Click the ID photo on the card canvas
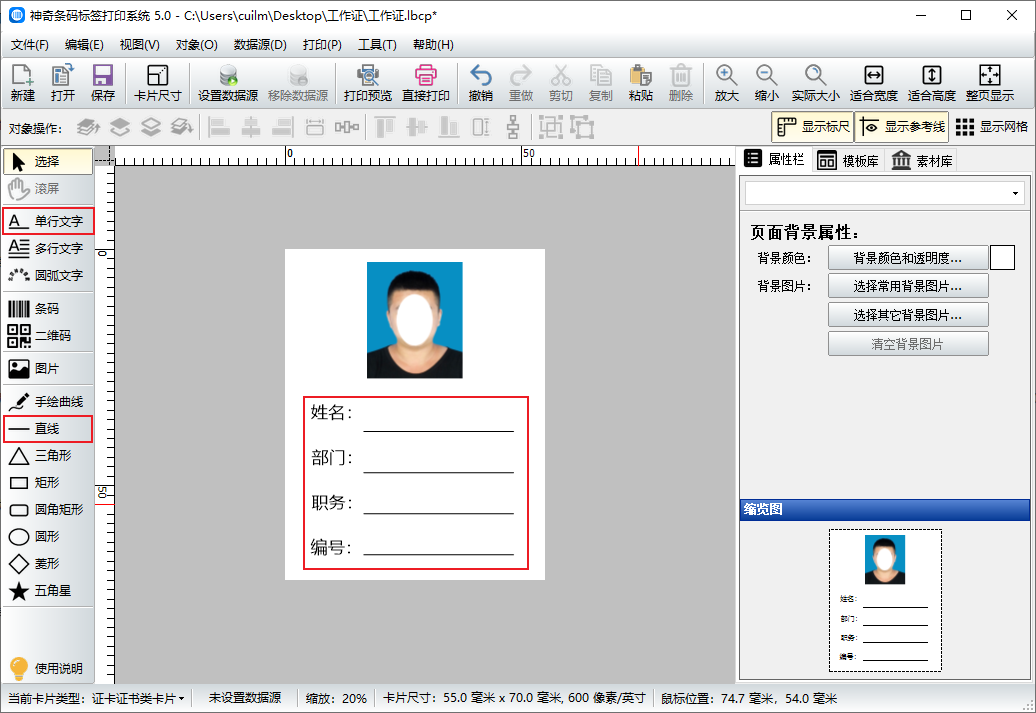 point(414,320)
